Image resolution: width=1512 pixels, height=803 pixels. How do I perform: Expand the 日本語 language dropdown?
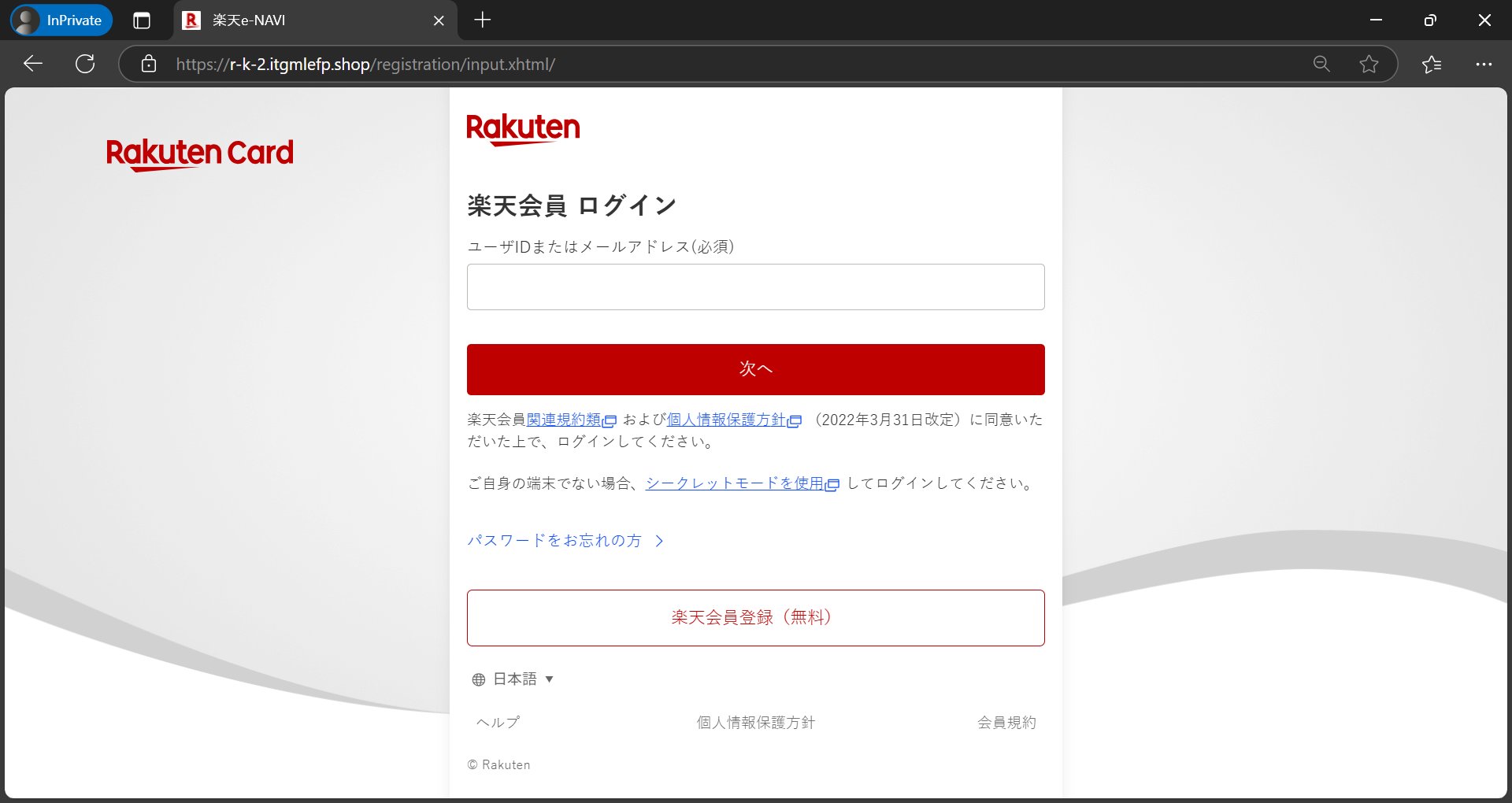point(513,679)
